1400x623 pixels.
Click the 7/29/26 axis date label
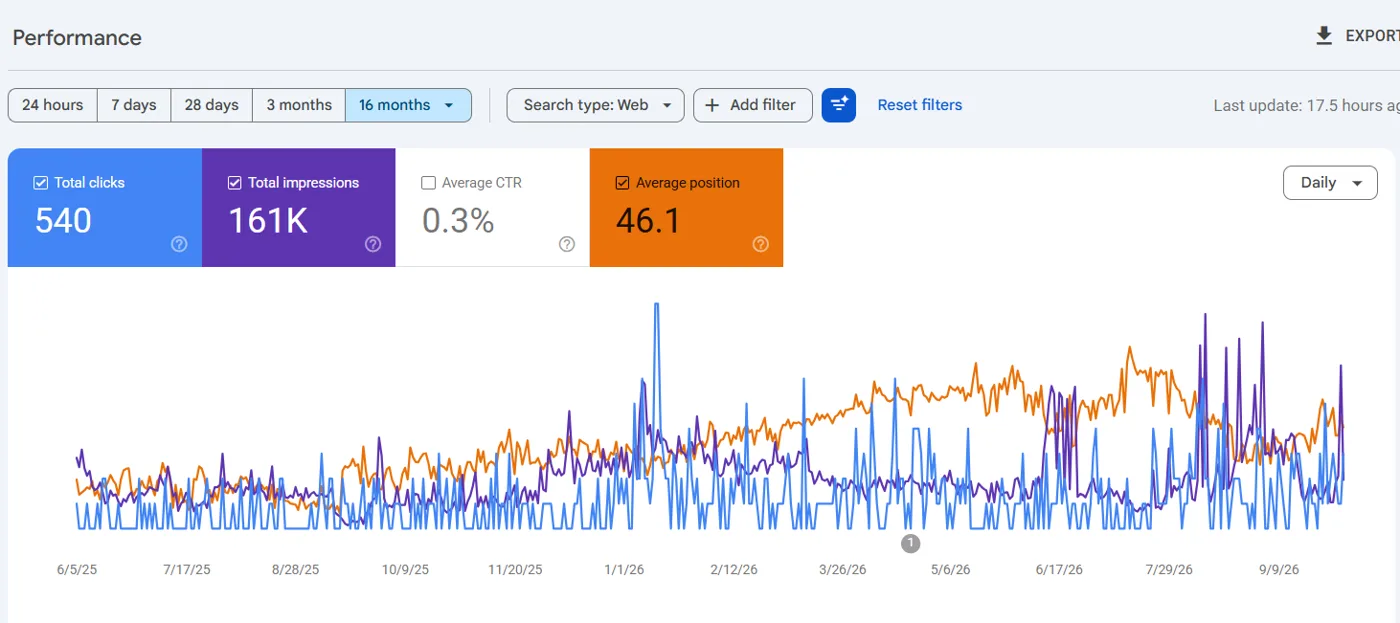click(1169, 570)
